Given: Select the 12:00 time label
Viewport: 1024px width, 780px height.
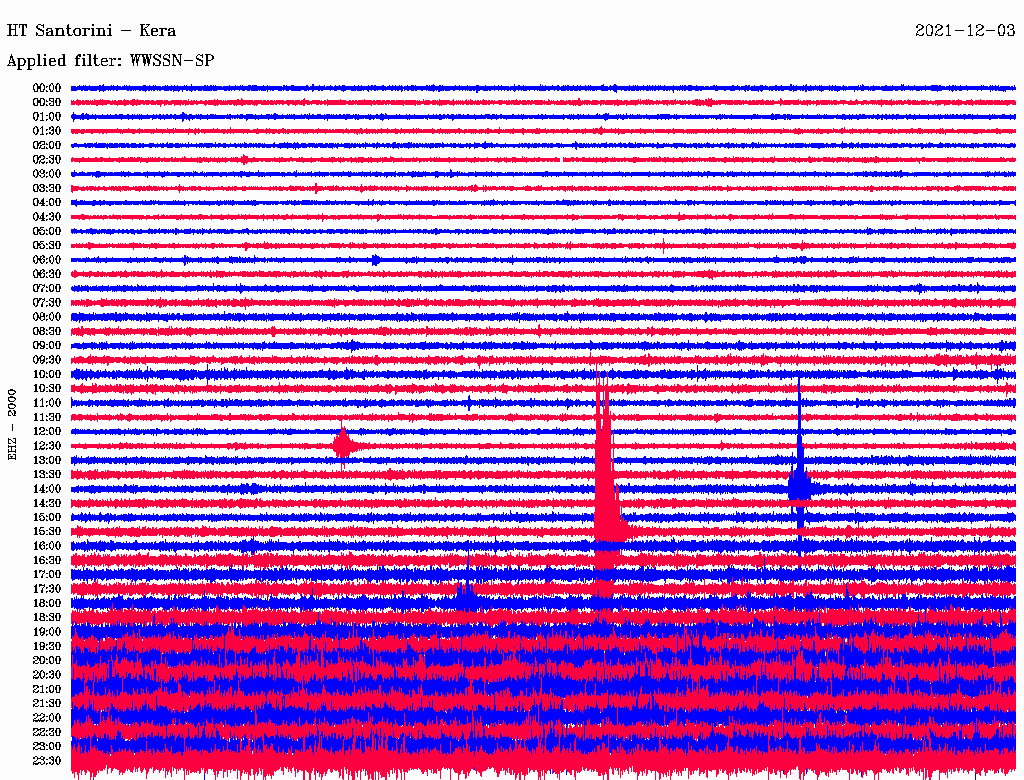Looking at the screenshot, I should [47, 432].
